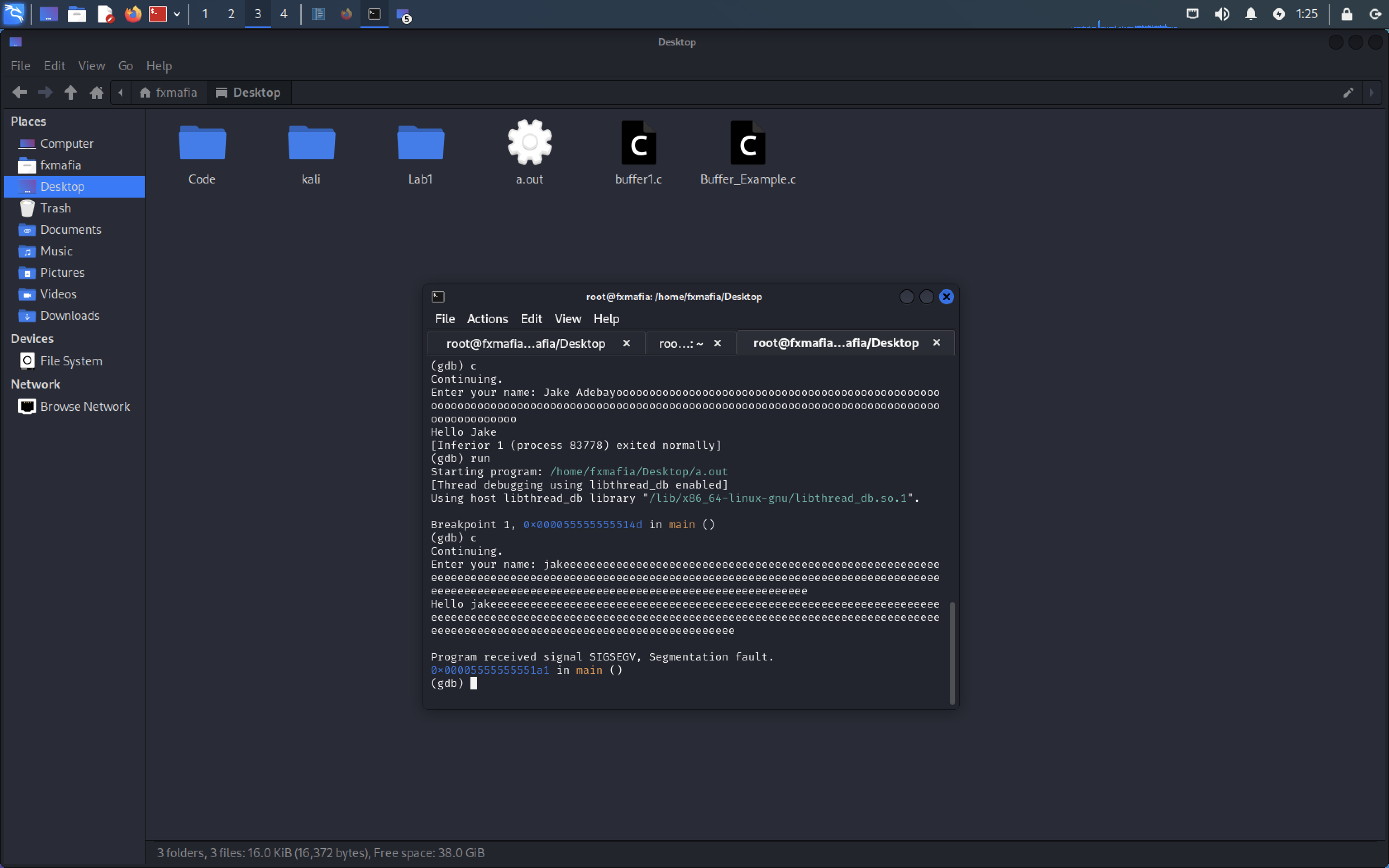Click the libthread_db.so.1 library path
1389x868 pixels.
click(x=778, y=498)
